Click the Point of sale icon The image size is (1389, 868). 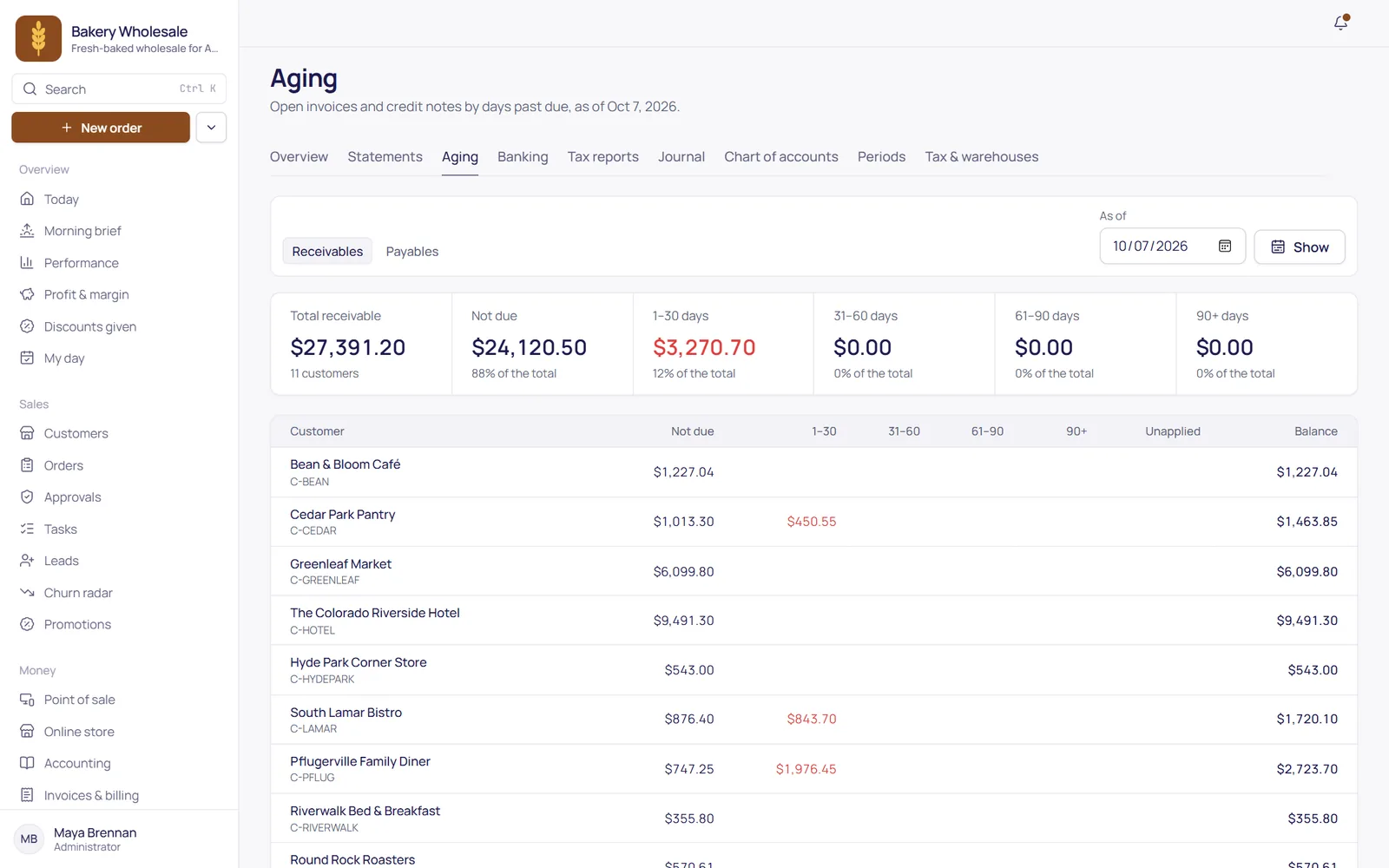coord(27,700)
